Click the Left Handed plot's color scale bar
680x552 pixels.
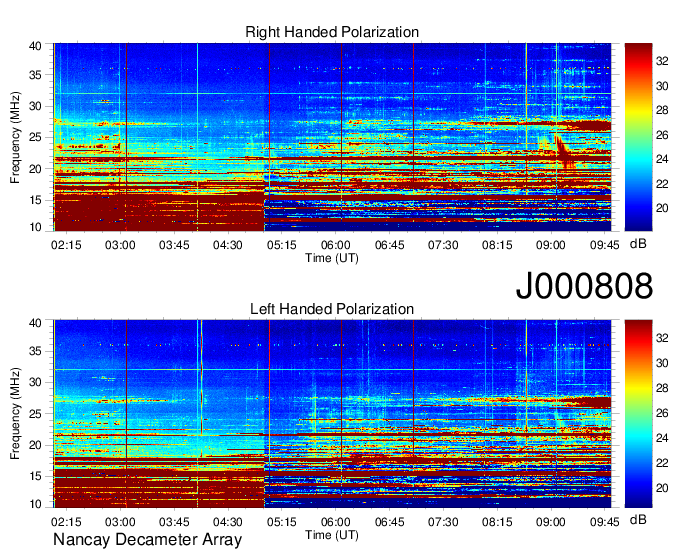[x=638, y=414]
